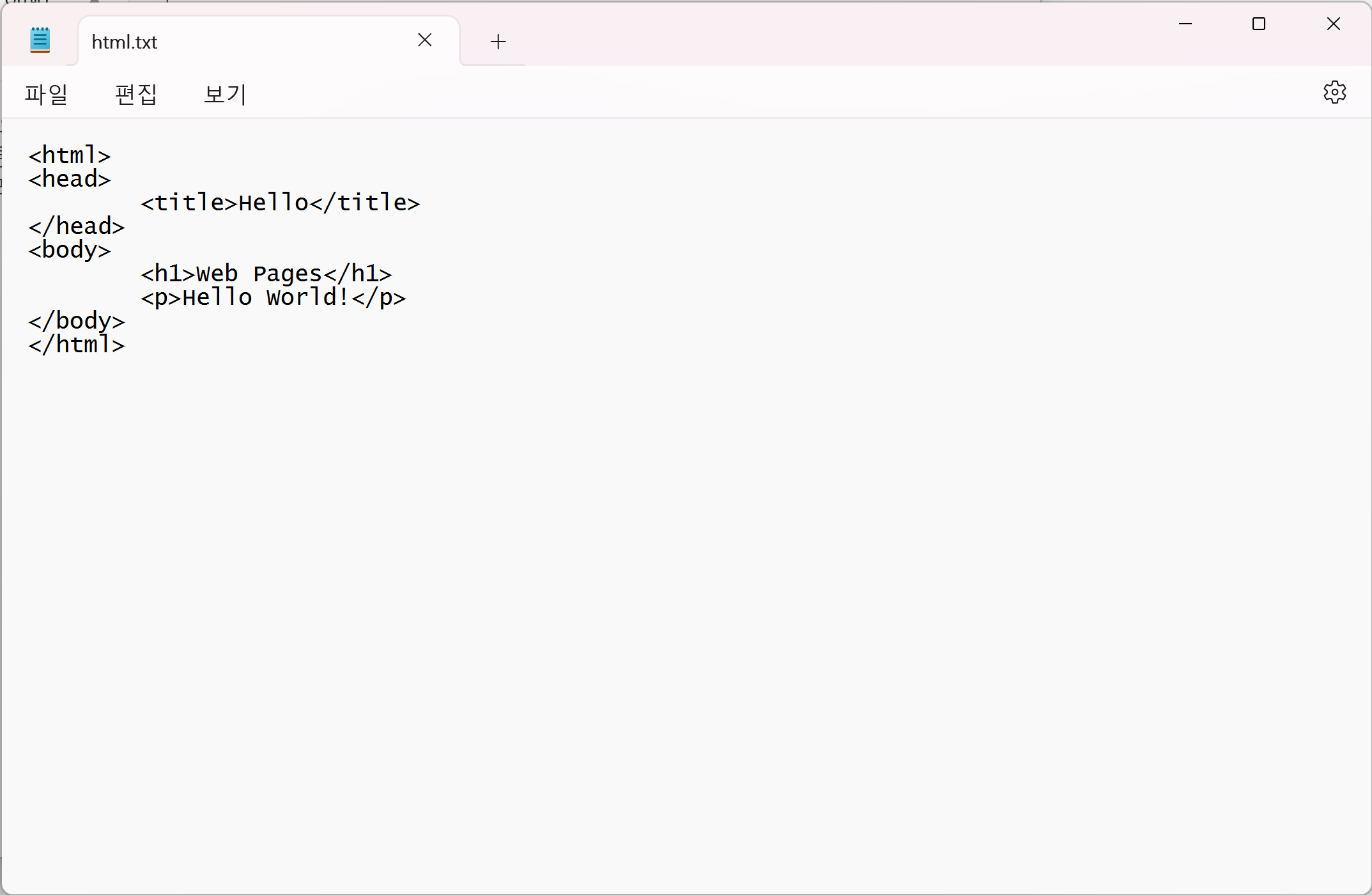Place cursor in the <title>Hello</title> line
Image resolution: width=1372 pixels, height=895 pixels.
tap(280, 203)
